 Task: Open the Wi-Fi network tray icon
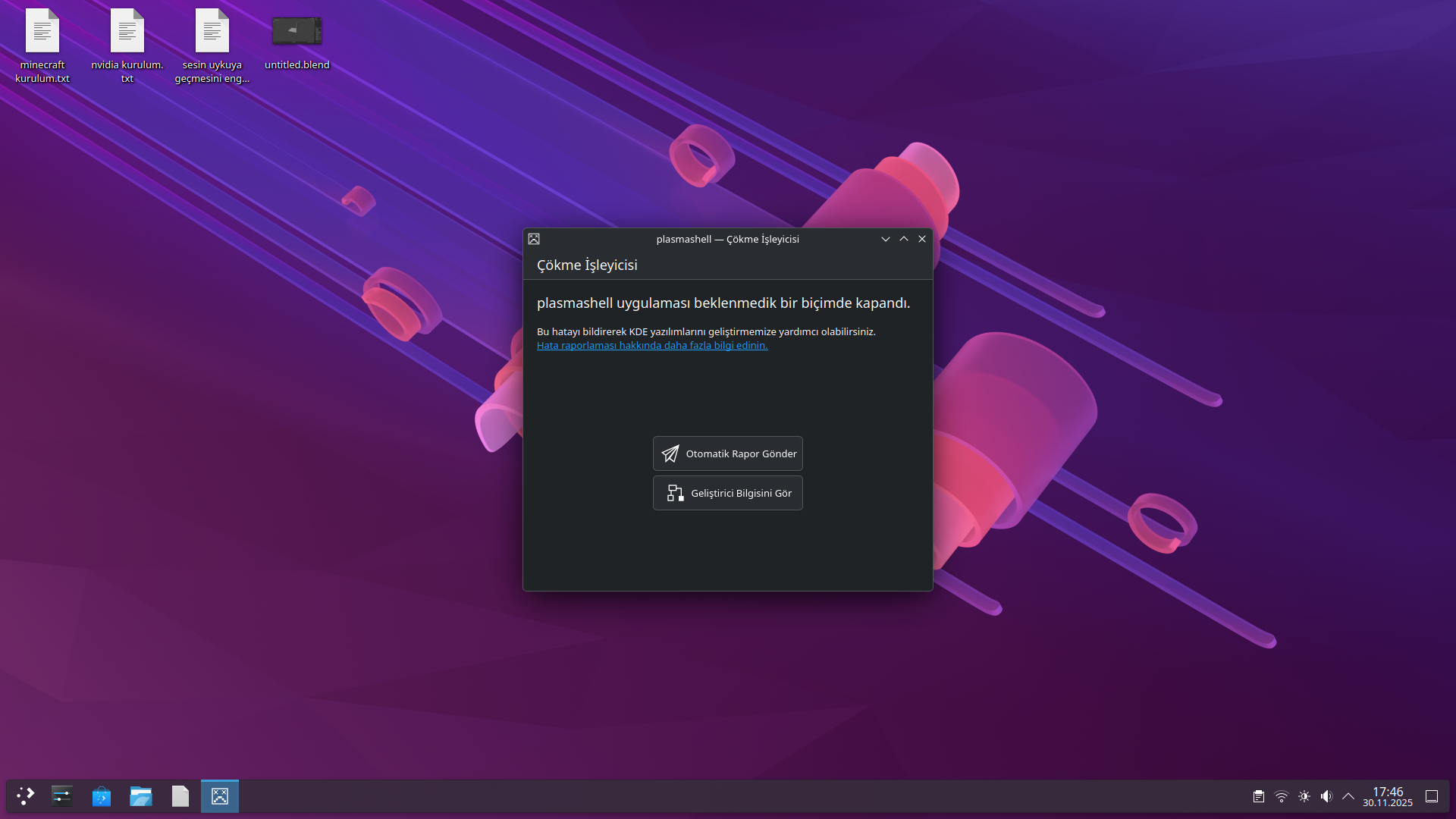(x=1282, y=796)
